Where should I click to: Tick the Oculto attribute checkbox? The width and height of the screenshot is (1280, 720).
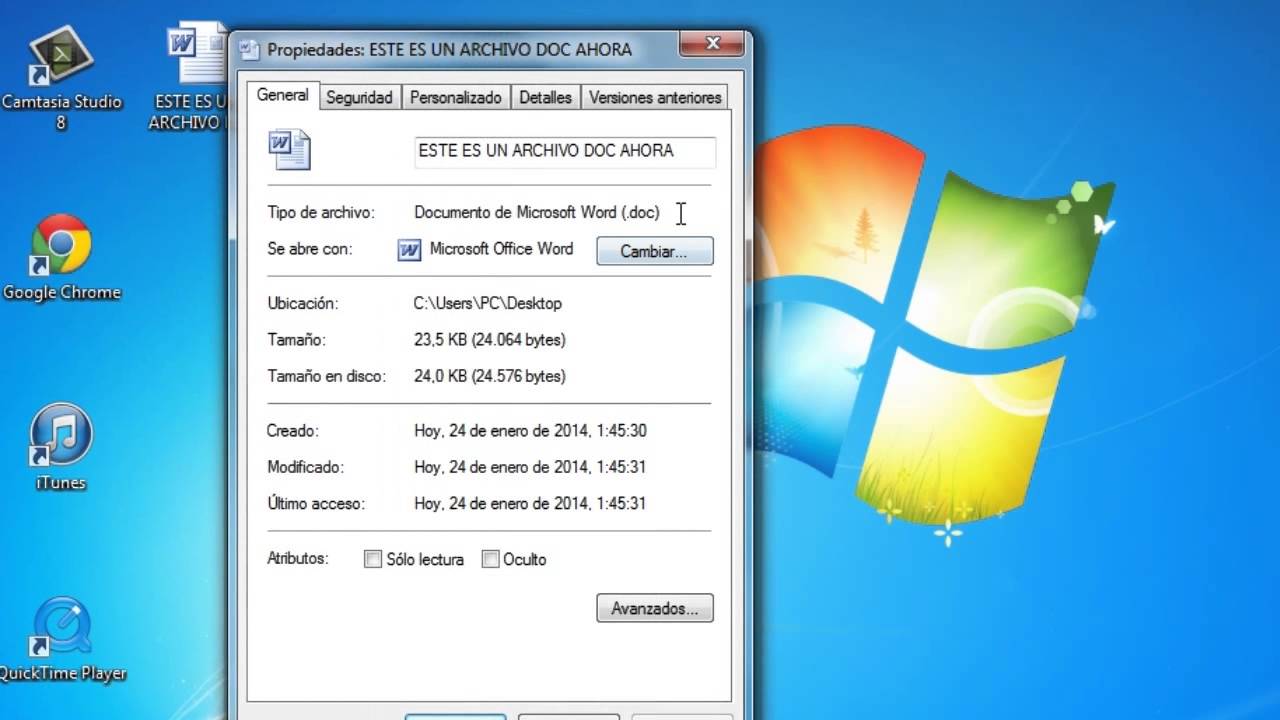click(x=490, y=560)
